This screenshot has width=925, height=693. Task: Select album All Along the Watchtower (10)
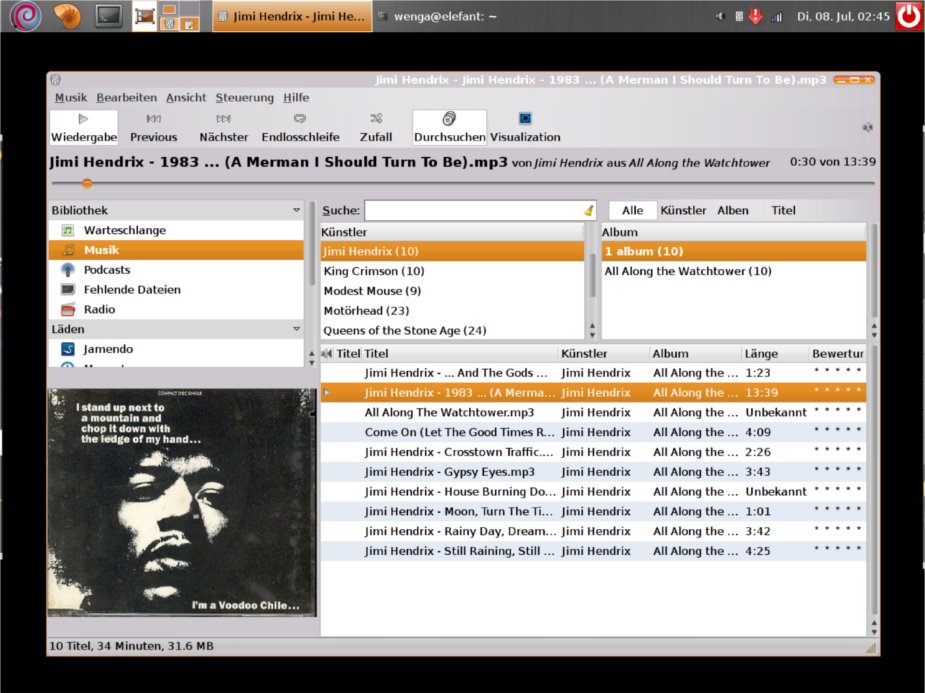click(734, 271)
